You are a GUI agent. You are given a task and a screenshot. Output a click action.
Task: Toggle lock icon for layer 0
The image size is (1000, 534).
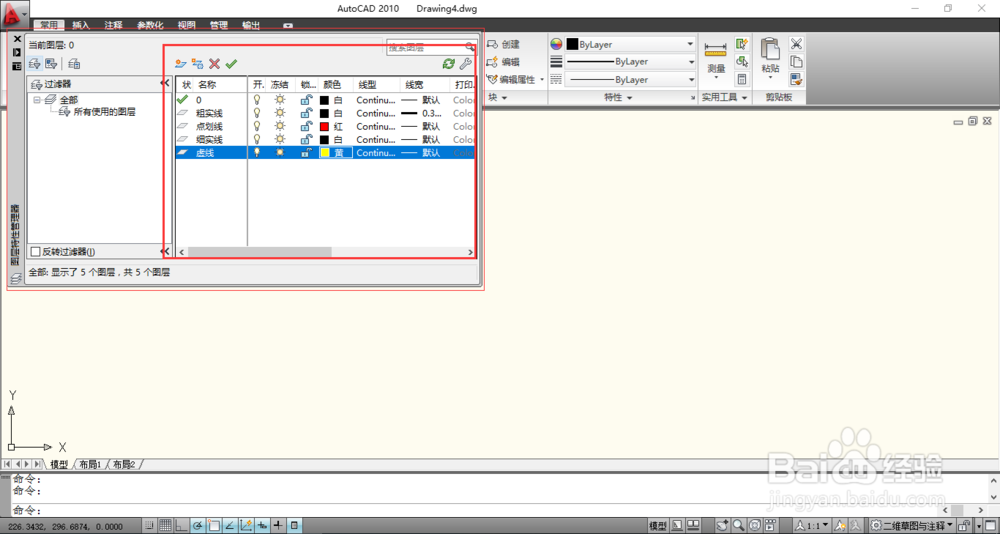pyautogui.click(x=307, y=100)
